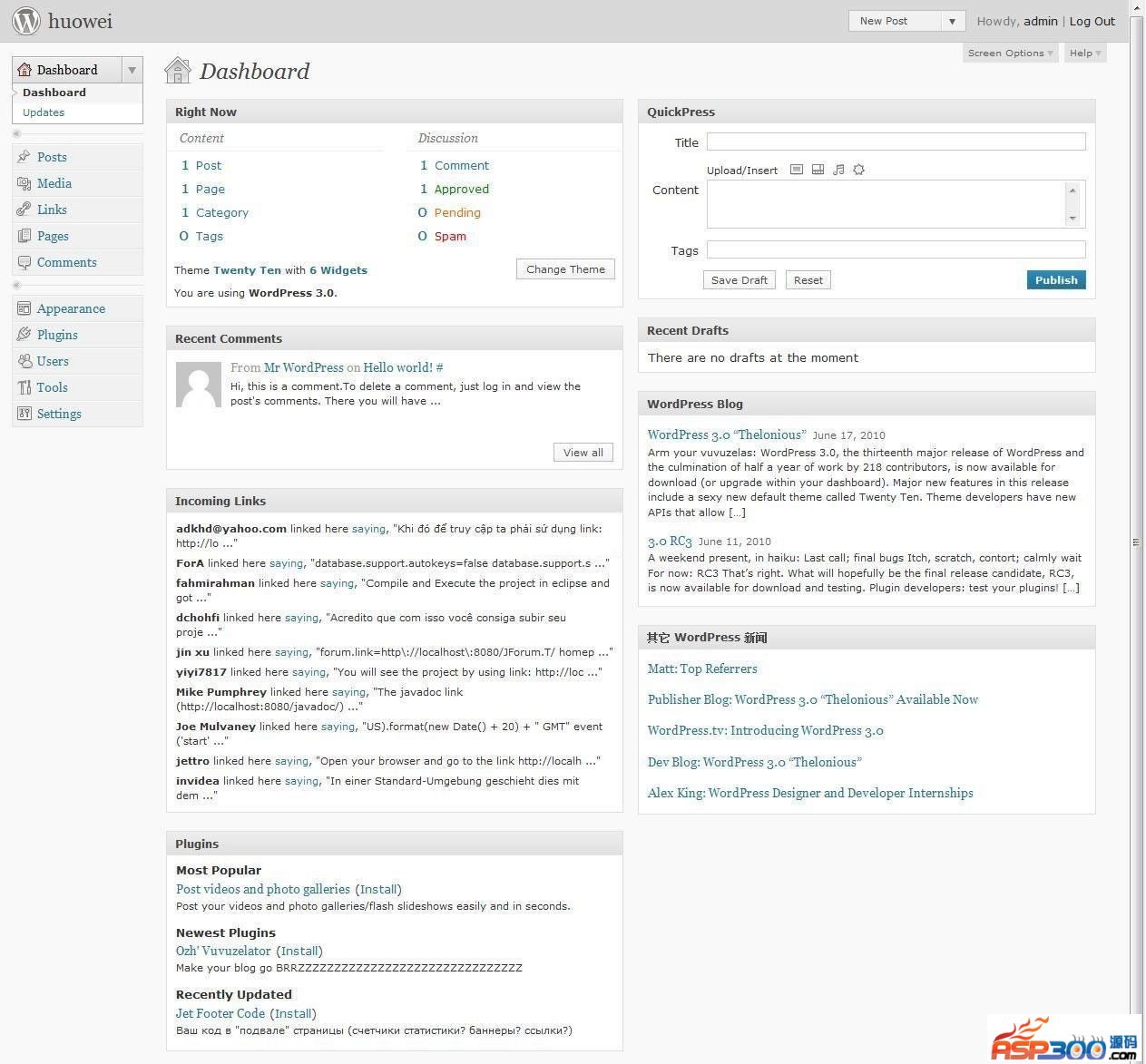This screenshot has width=1146, height=1064.
Task: Click the Approved comments link
Action: (x=462, y=189)
